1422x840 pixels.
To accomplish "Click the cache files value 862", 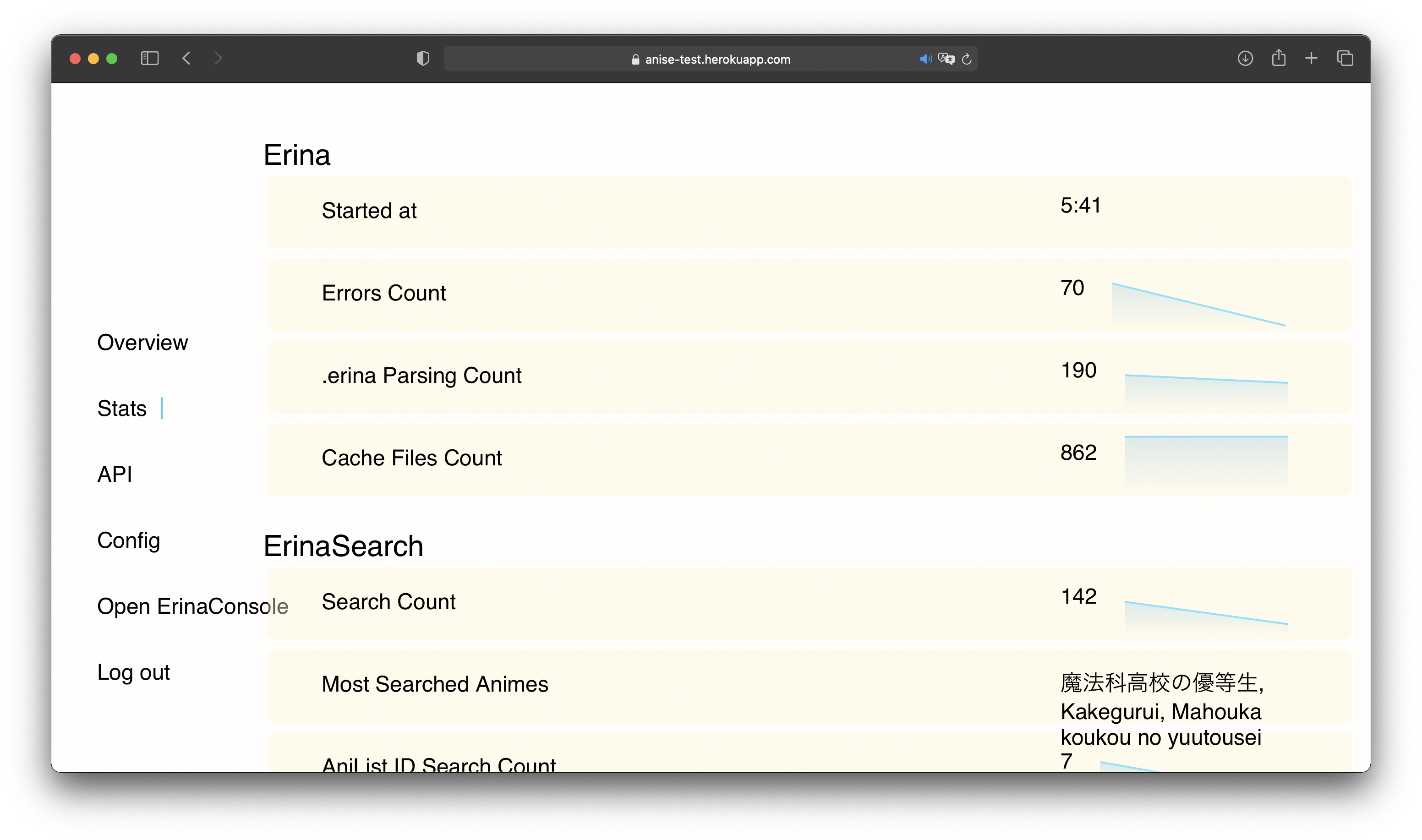I will [1078, 452].
